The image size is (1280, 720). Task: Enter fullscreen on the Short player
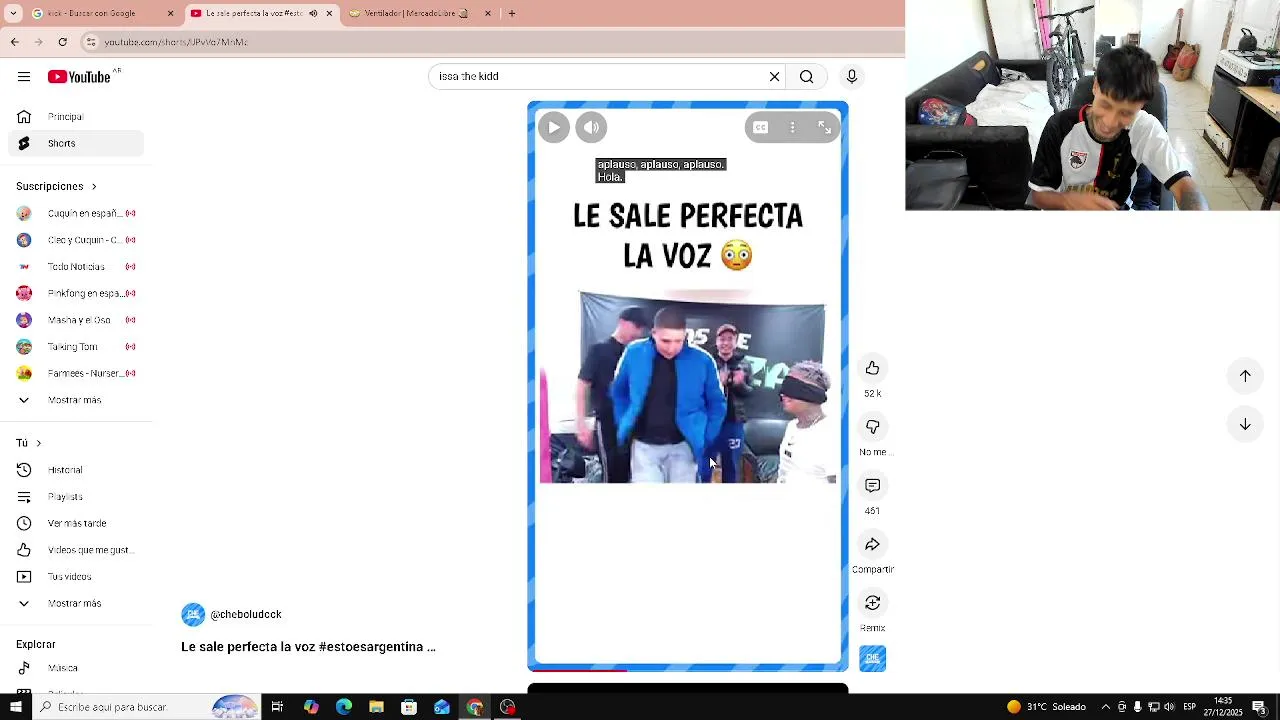(x=824, y=127)
